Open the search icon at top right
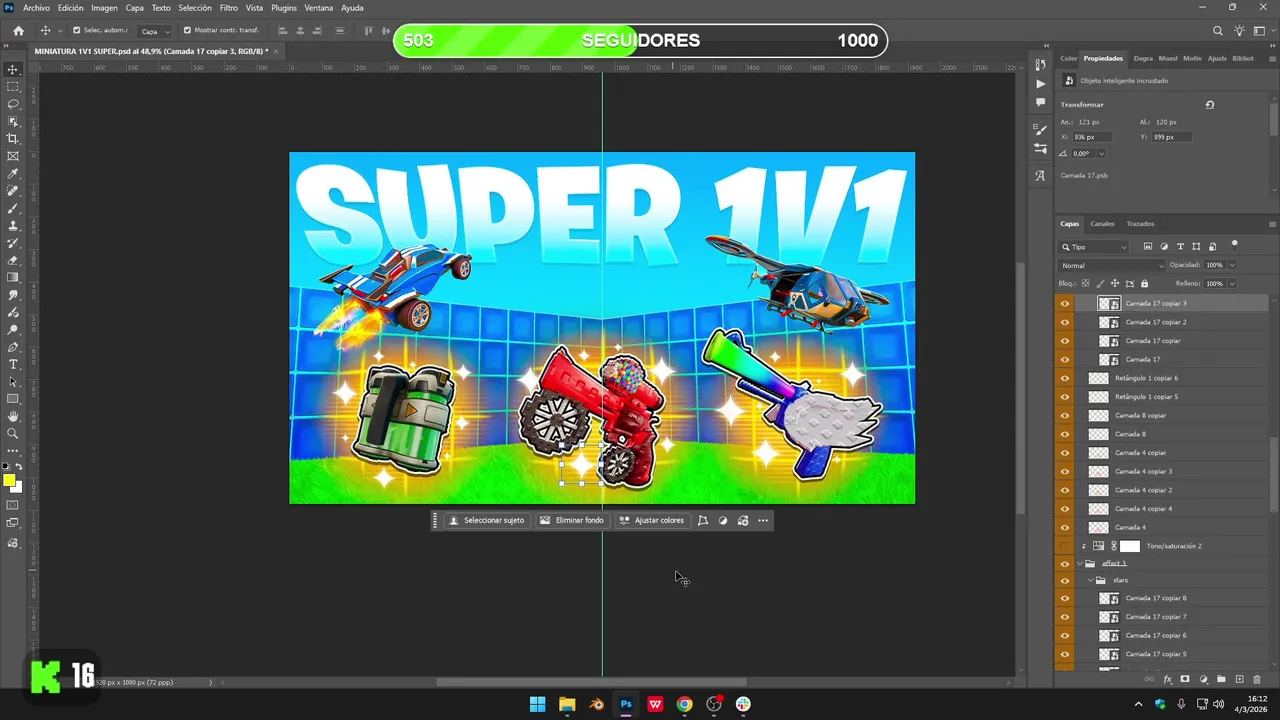This screenshot has height=720, width=1280. (x=1217, y=31)
